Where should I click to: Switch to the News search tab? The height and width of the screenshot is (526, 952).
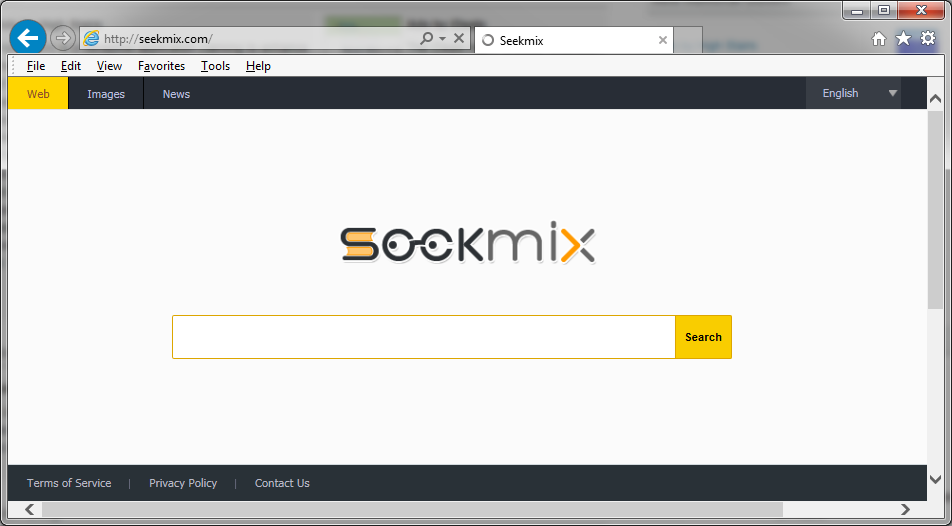(176, 94)
